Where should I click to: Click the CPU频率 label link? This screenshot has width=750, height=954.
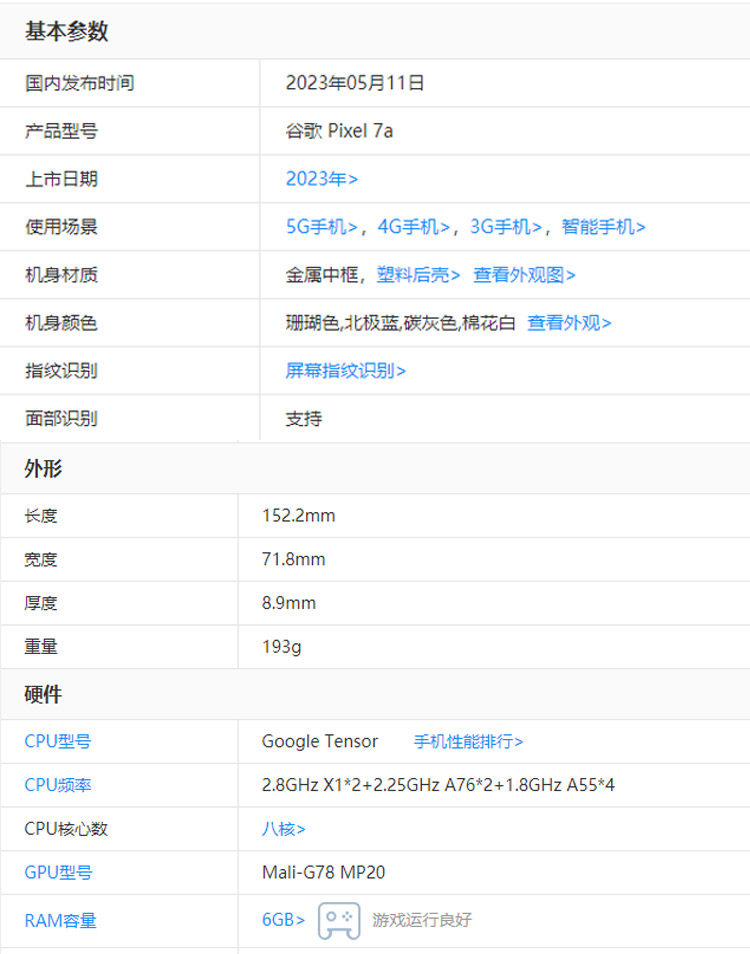coord(58,785)
